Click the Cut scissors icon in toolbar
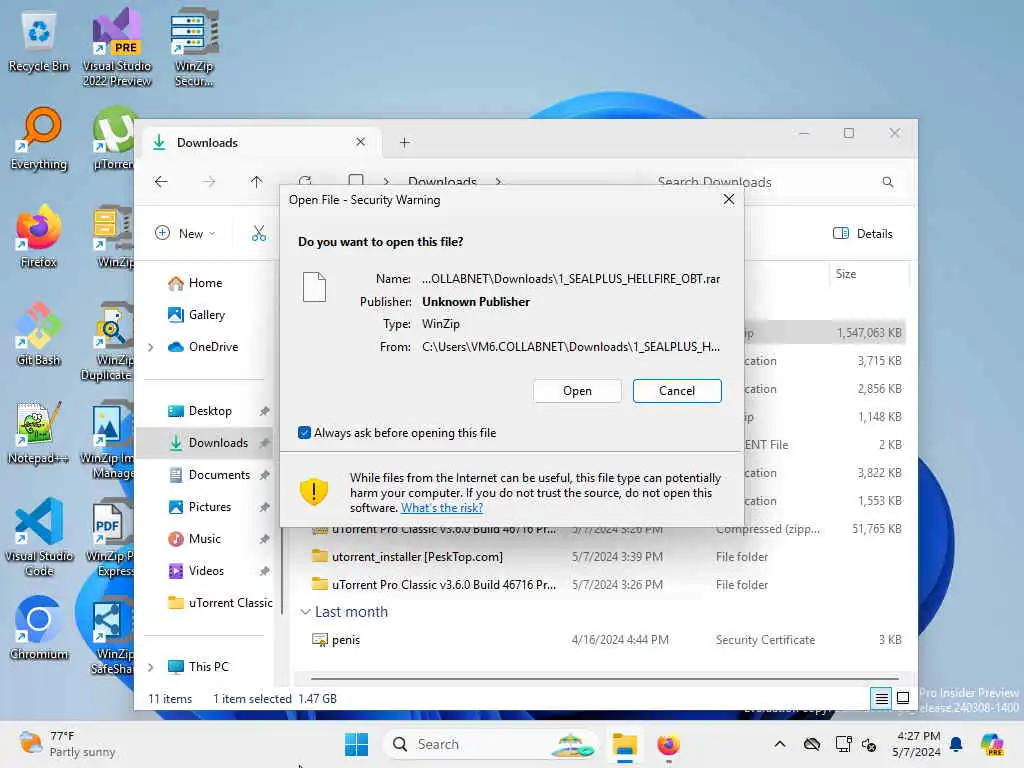The image size is (1024, 768). 259,233
